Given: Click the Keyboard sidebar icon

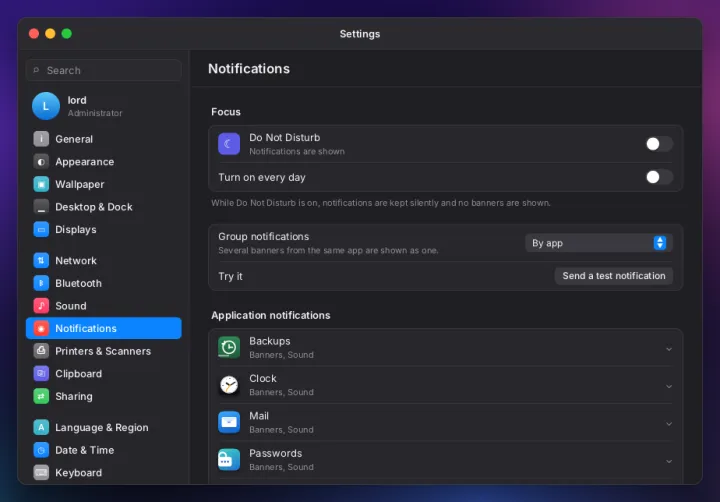Looking at the screenshot, I should (41, 472).
